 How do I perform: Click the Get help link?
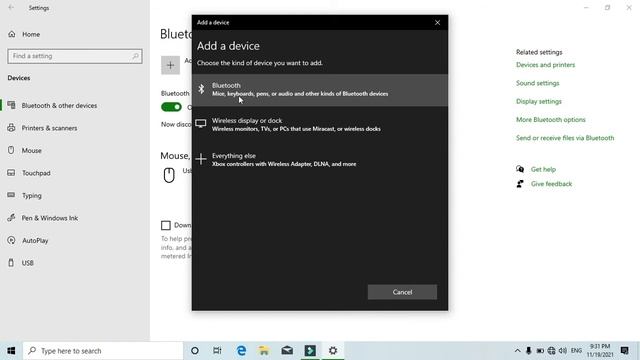coord(543,169)
